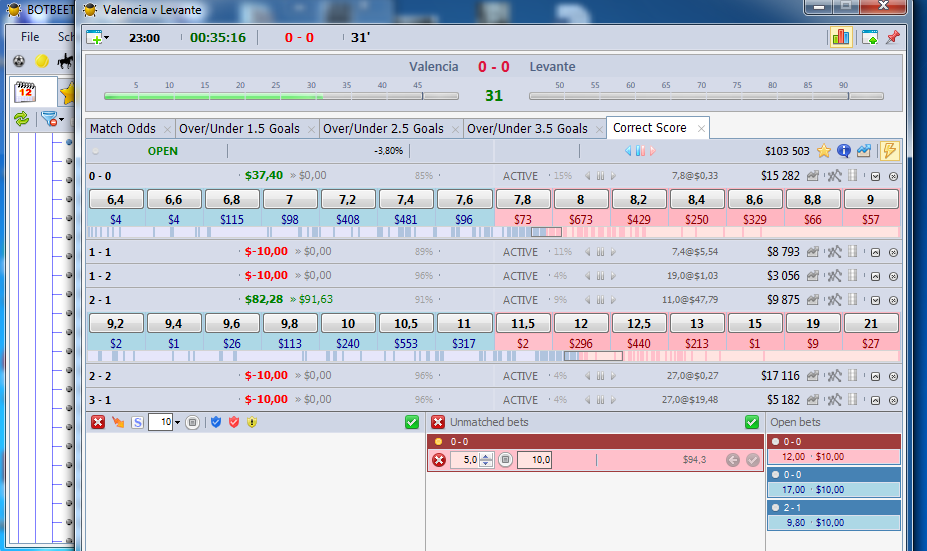Open the File menu in the BOTBEET window
Image resolution: width=927 pixels, height=551 pixels.
coord(30,37)
